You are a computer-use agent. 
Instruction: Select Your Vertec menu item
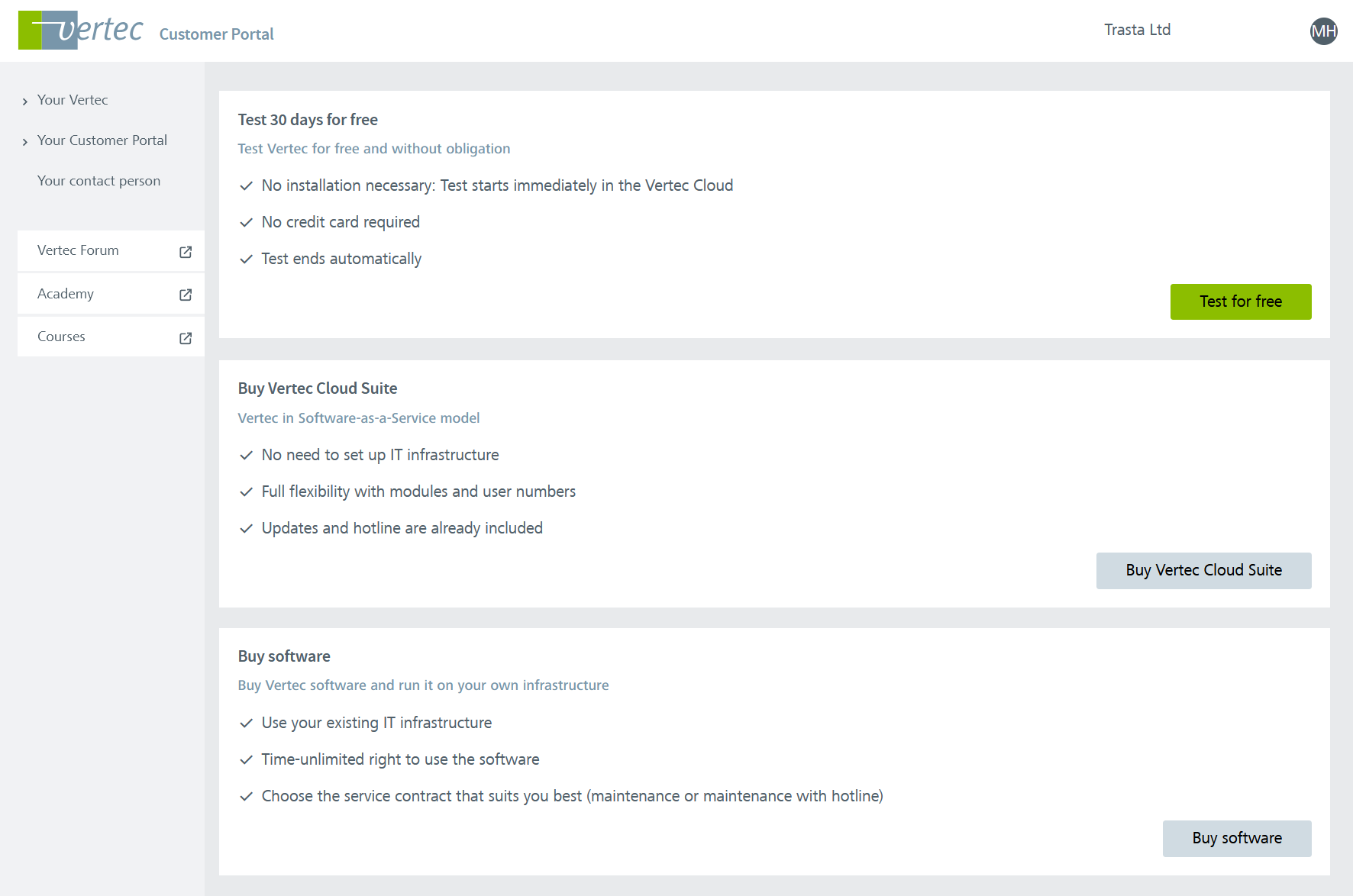[x=73, y=100]
